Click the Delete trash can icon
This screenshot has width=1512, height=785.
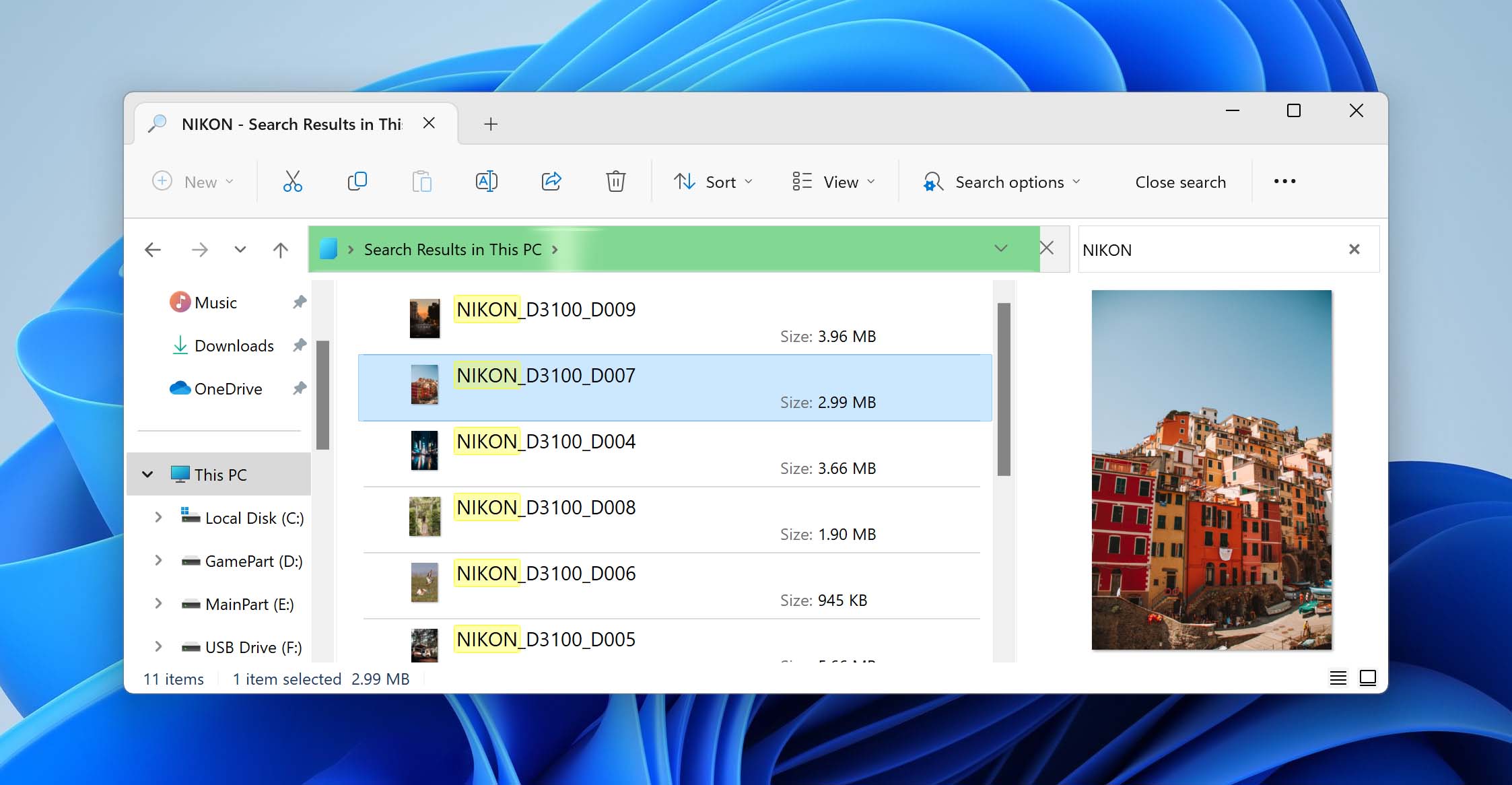click(615, 182)
